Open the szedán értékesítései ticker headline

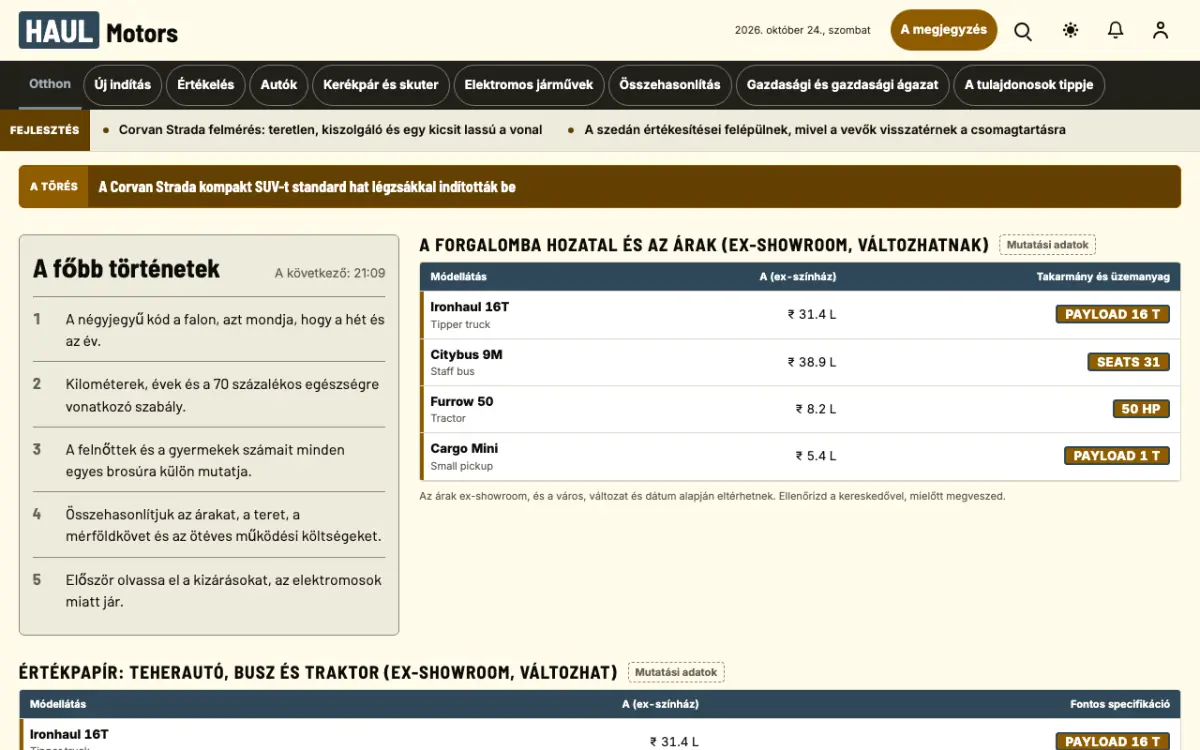click(x=825, y=130)
